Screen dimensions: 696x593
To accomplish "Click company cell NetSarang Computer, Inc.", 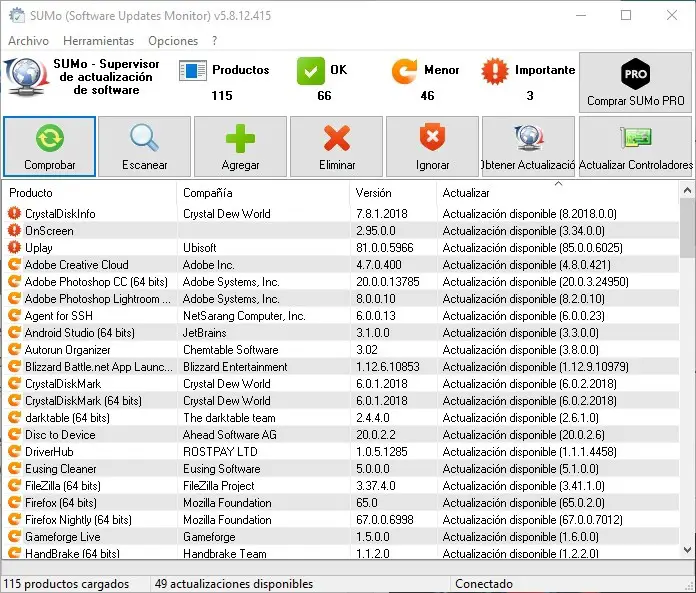I will (244, 316).
